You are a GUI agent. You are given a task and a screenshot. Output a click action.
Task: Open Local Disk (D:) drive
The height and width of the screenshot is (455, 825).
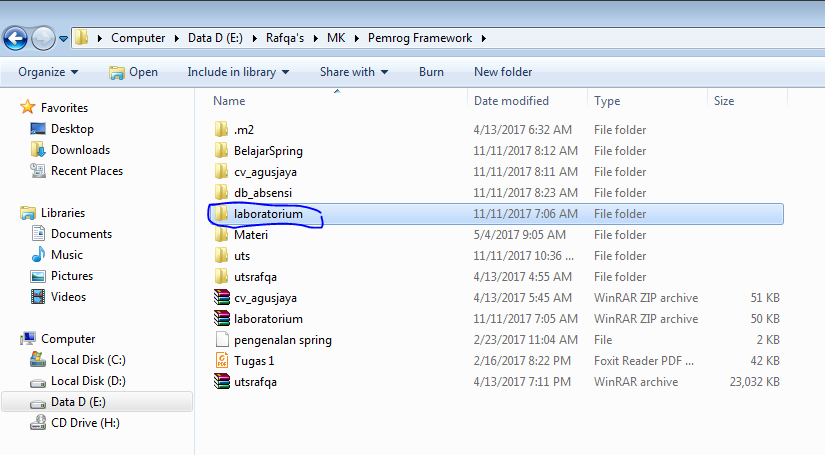tap(88, 381)
